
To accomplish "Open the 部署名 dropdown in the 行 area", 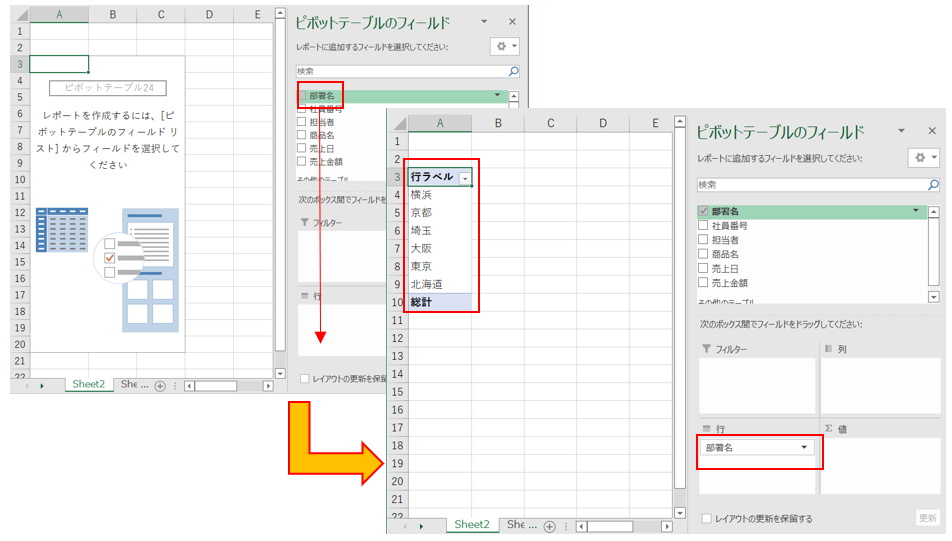I will [x=804, y=448].
